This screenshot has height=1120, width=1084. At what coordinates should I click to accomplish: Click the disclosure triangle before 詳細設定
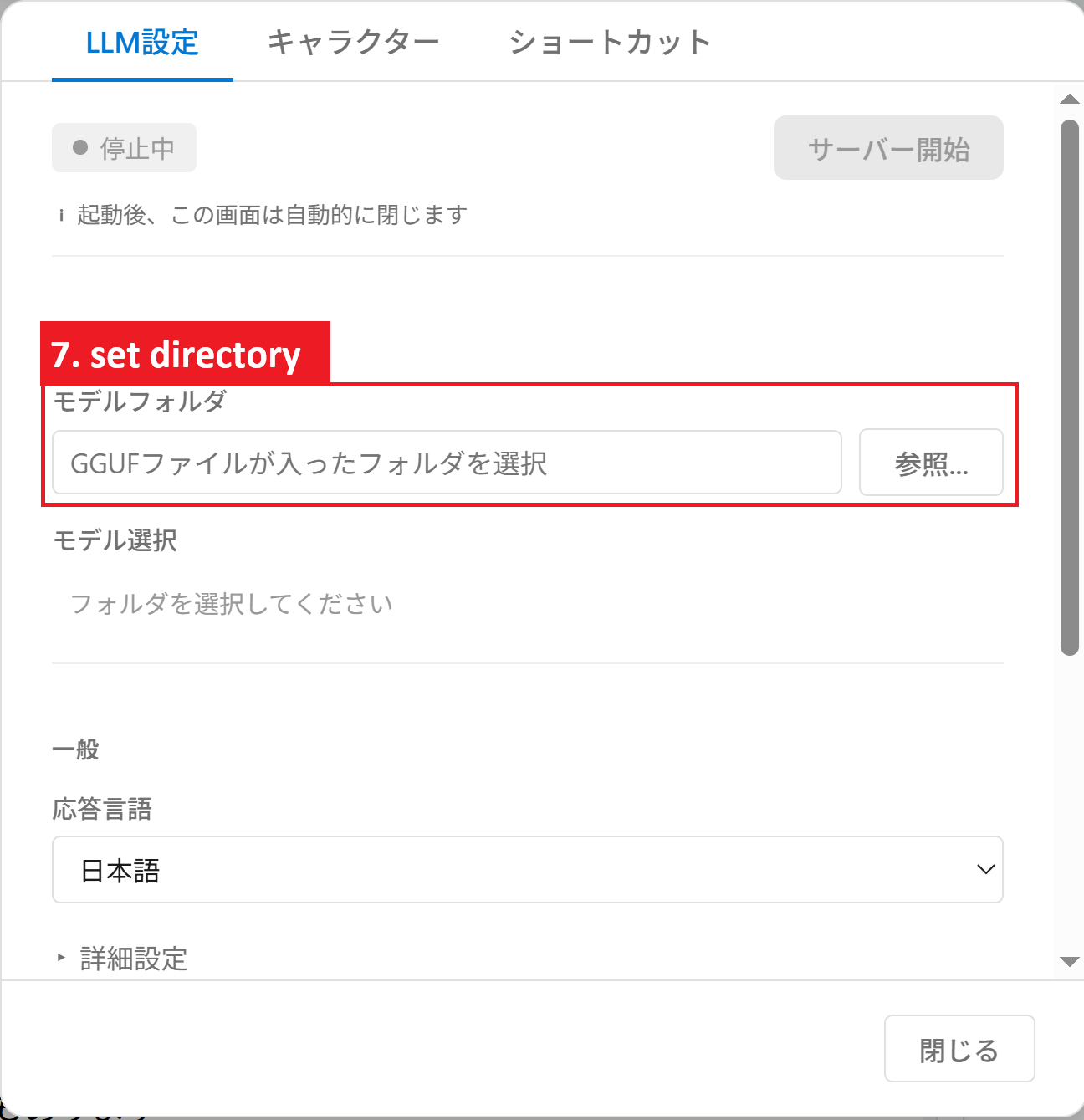coord(59,959)
